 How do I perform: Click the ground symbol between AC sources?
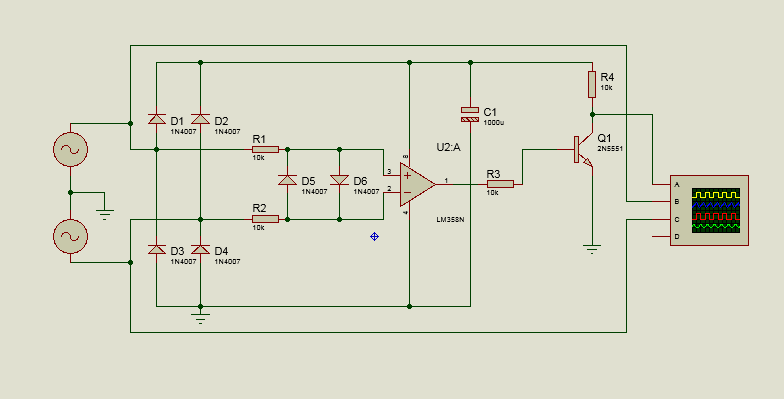(104, 214)
